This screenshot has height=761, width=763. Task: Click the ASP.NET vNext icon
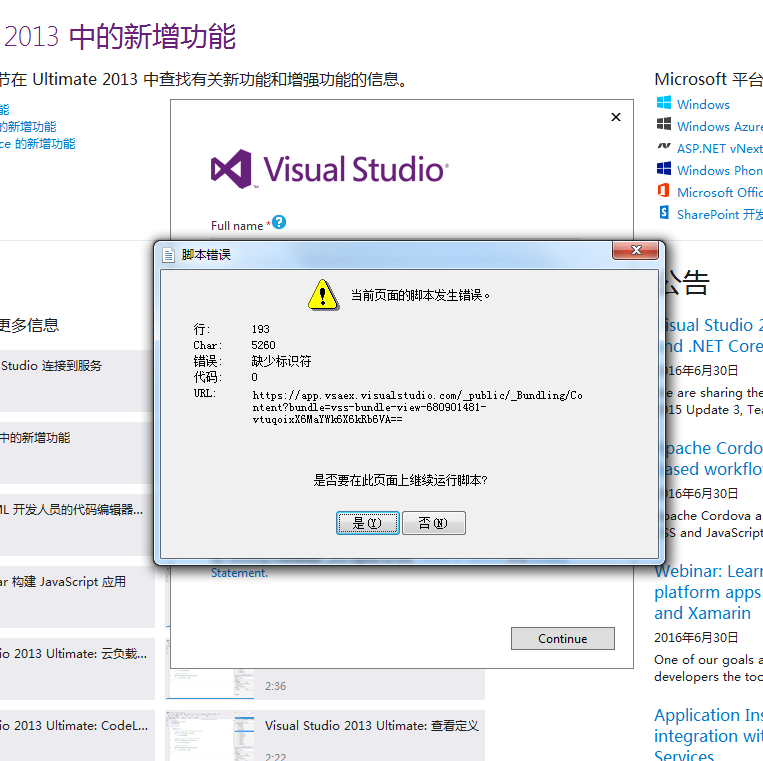click(664, 145)
